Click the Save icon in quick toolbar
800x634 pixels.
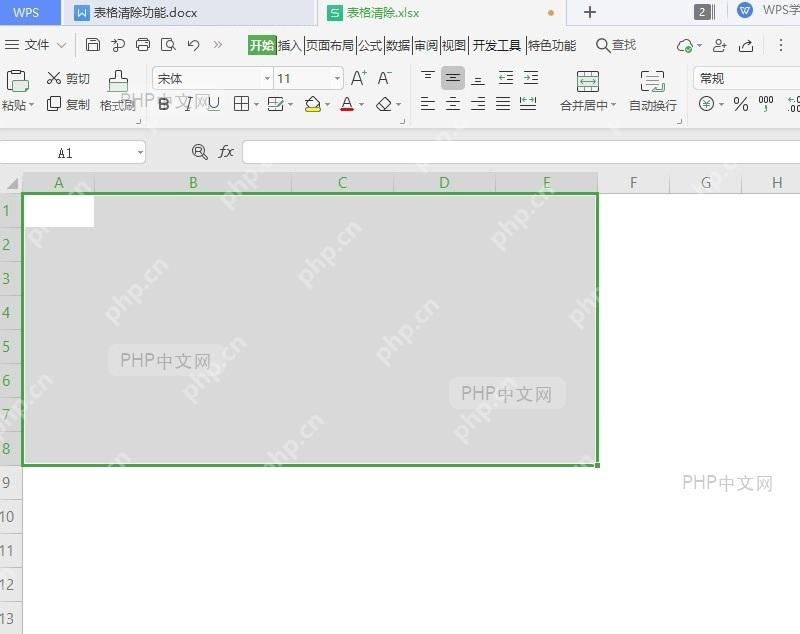tap(92, 45)
